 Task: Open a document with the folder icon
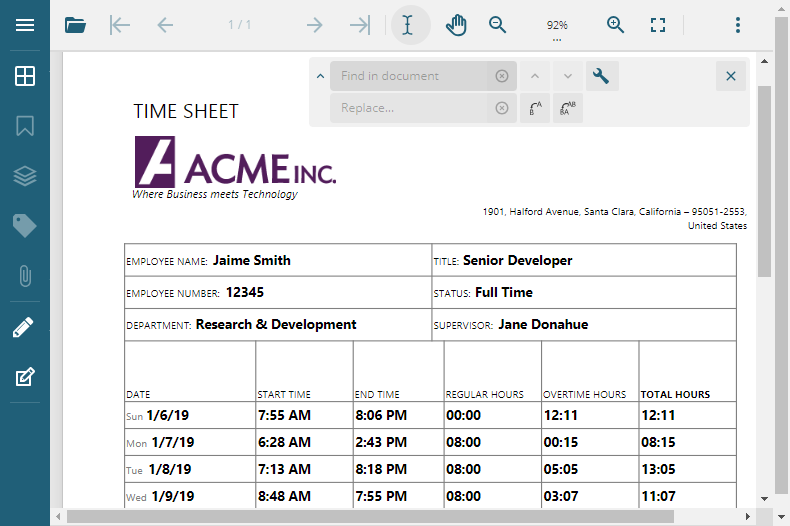coord(76,25)
